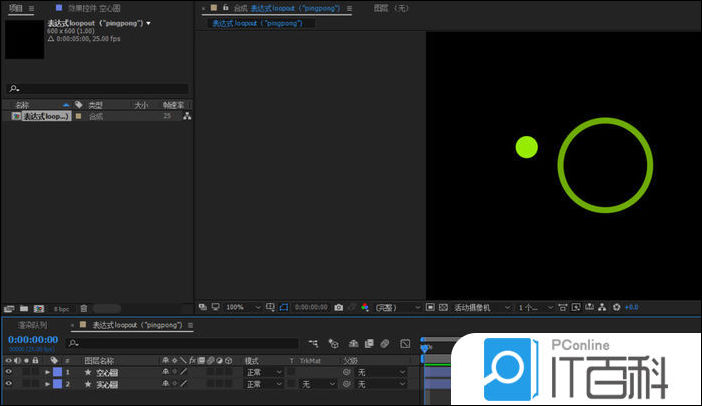Click the blue label swatch of 空心圆 layer
Viewport: 702px width, 406px height.
57,372
